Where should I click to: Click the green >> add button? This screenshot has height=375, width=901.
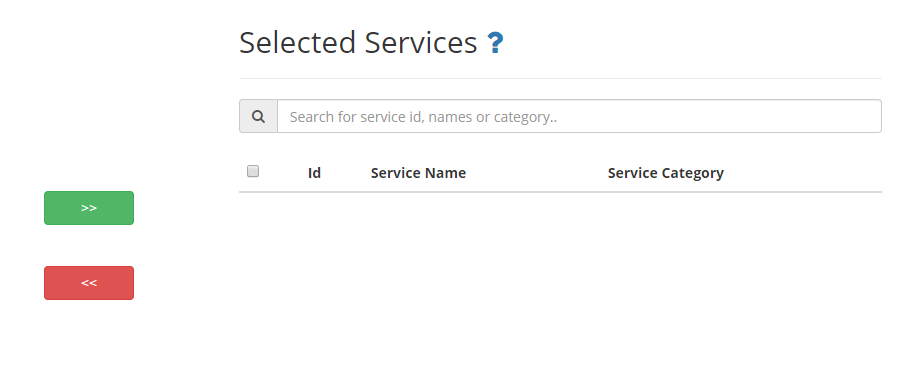(89, 208)
